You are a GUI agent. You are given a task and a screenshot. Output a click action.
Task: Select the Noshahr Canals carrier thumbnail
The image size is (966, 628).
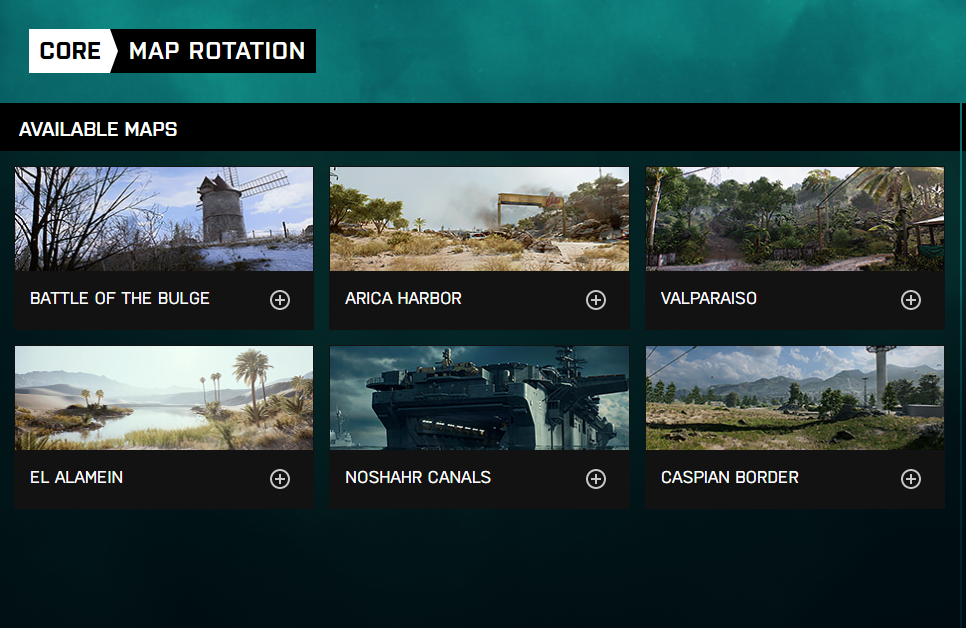pyautogui.click(x=479, y=398)
